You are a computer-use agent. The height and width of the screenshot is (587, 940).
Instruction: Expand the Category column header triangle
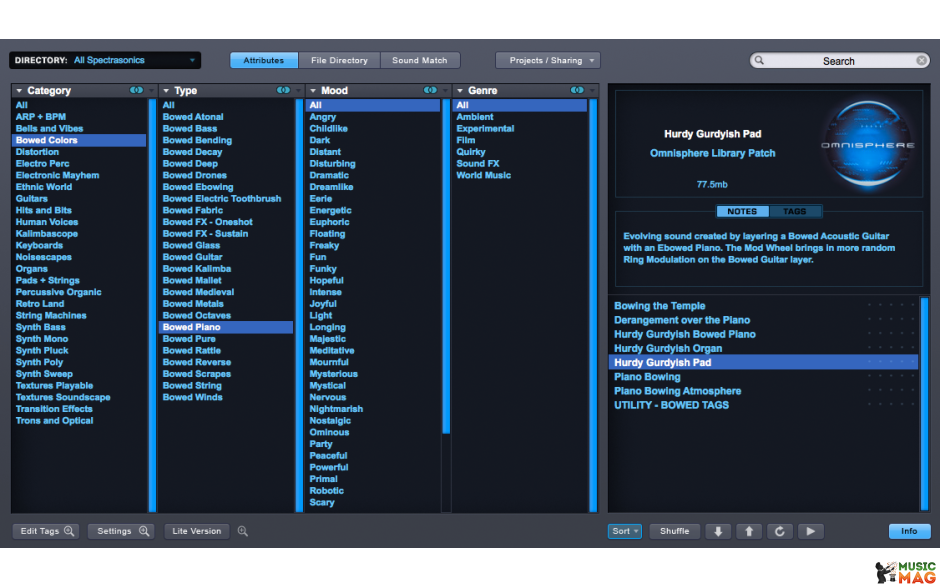click(19, 91)
